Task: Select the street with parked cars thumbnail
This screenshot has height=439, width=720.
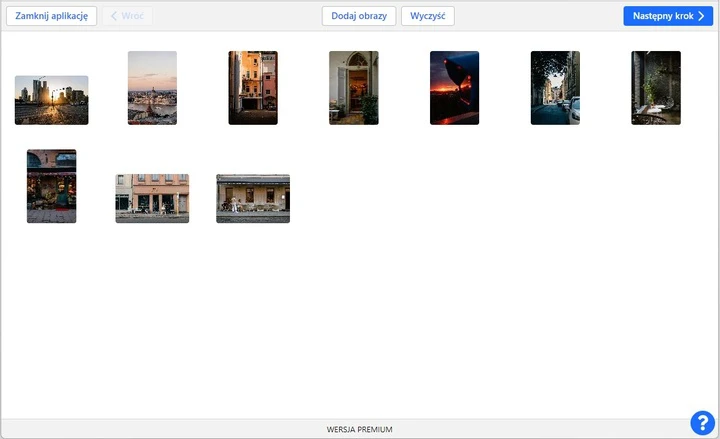Action: [x=555, y=88]
